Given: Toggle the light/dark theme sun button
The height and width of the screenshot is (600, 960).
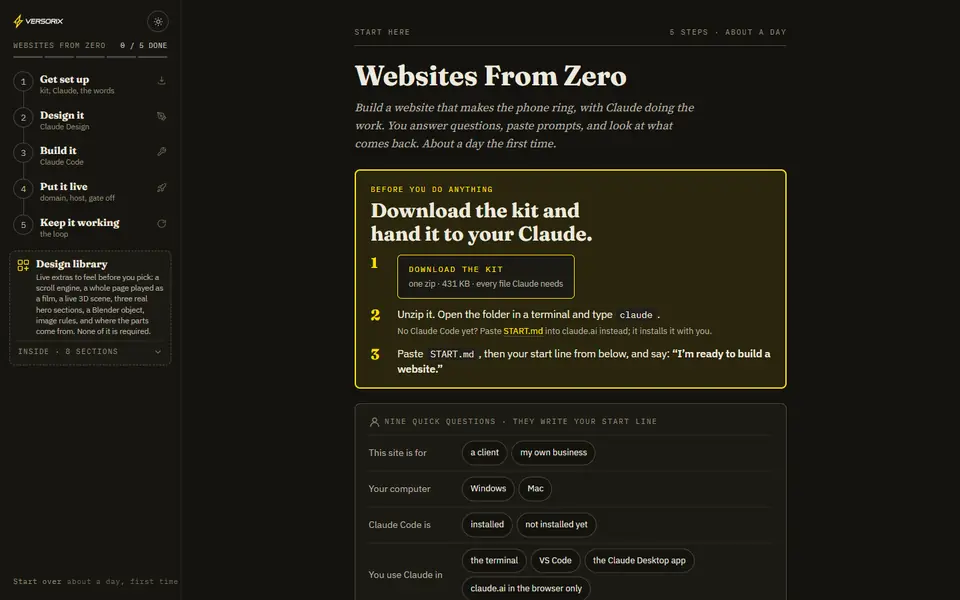Looking at the screenshot, I should (158, 21).
